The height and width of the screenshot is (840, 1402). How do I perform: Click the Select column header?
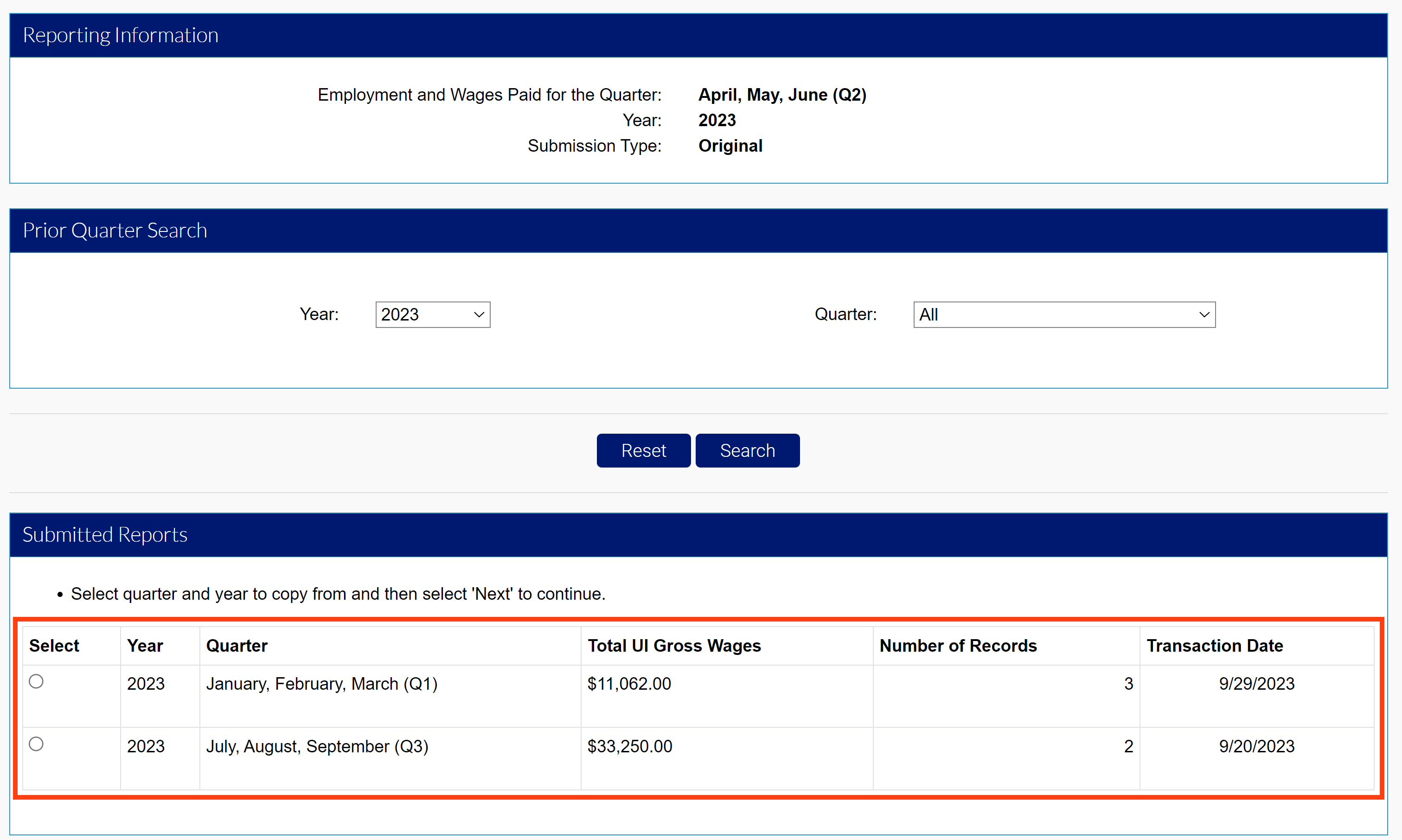(x=53, y=645)
